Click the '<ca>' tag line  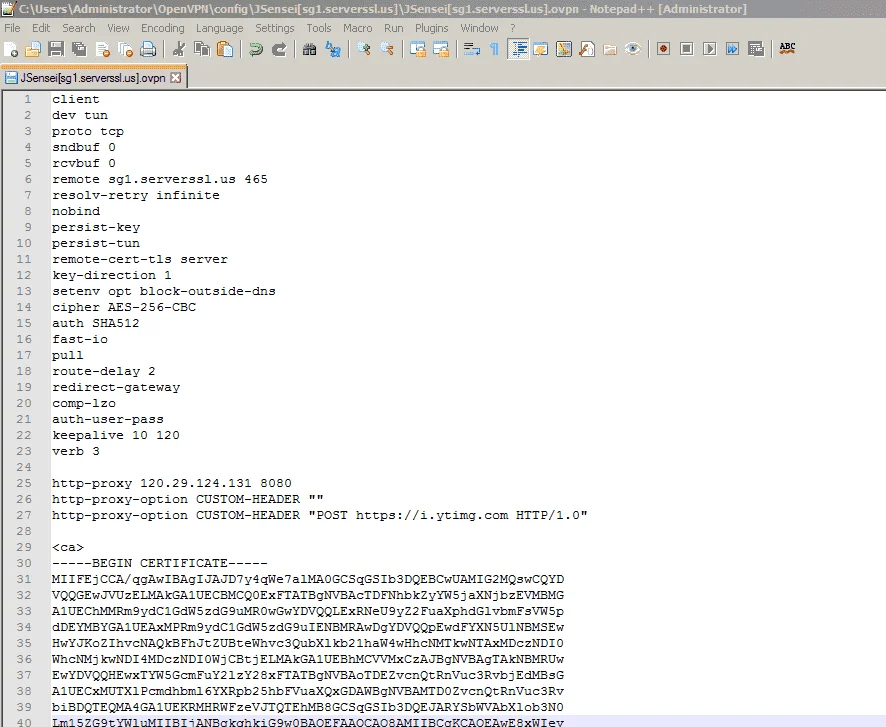pyautogui.click(x=68, y=547)
